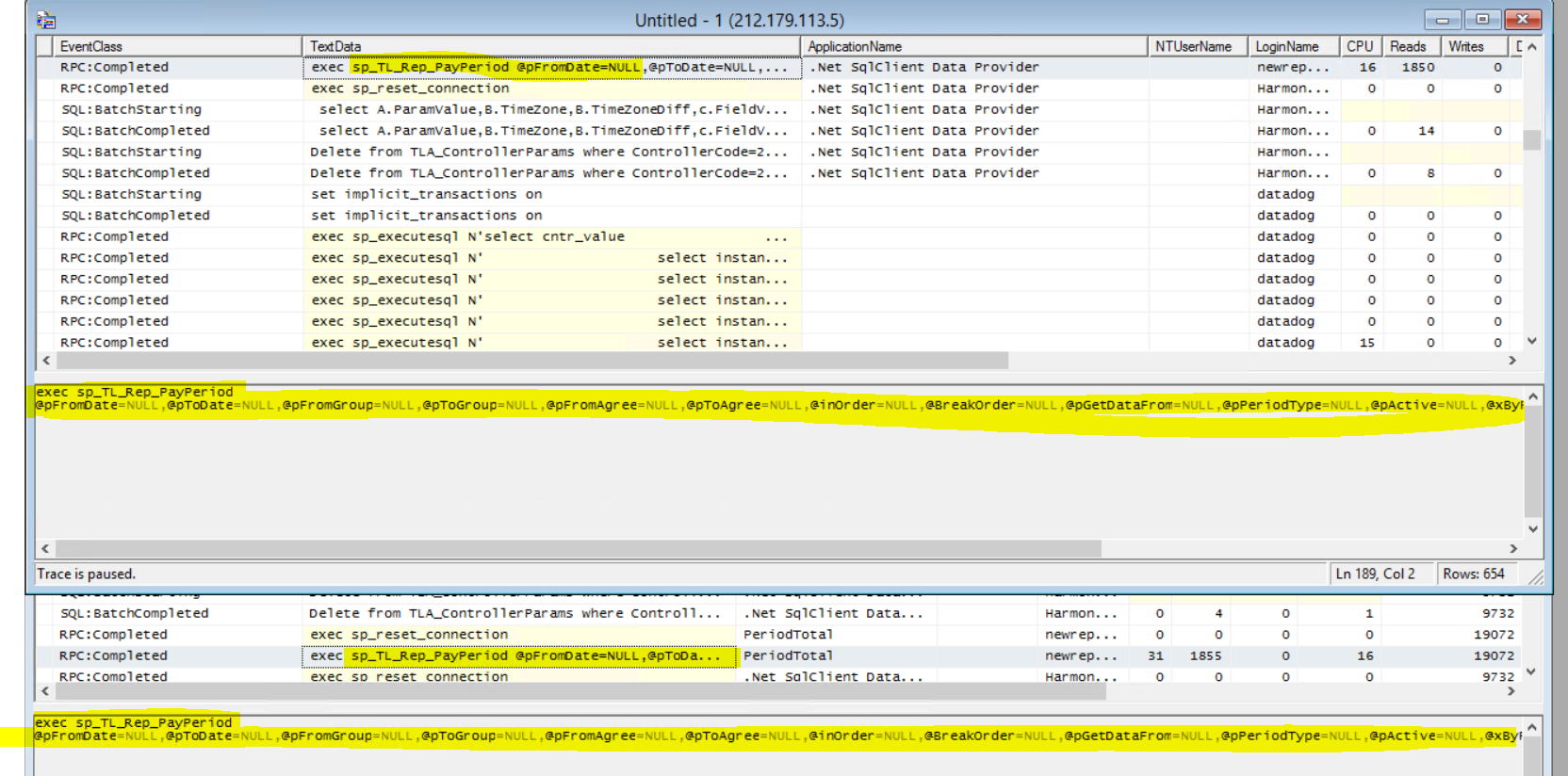The width and height of the screenshot is (1568, 776).
Task: Click the top grid horizontal scrollbar thumb
Action: point(532,361)
